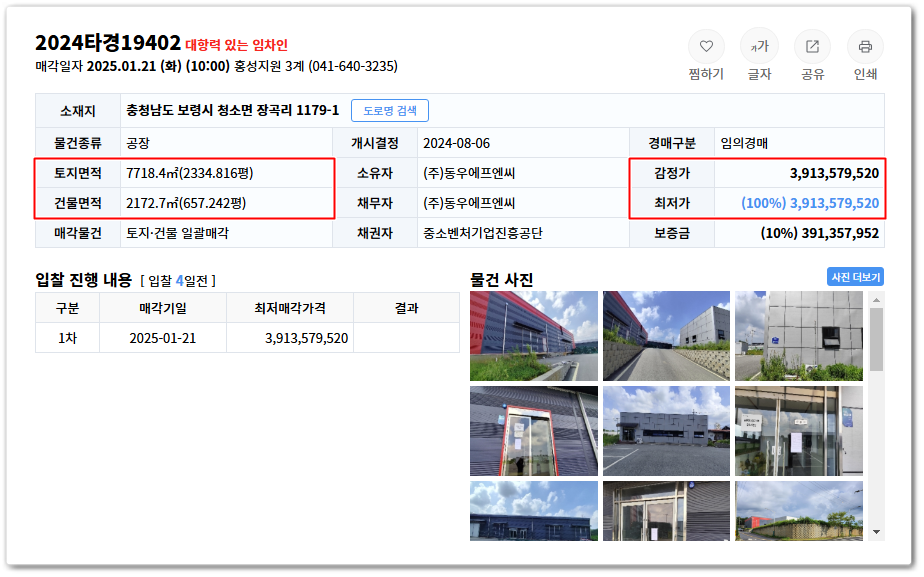This screenshot has width=924, height=577.
Task: Open the photo of gray panel building corner
Action: (798, 336)
